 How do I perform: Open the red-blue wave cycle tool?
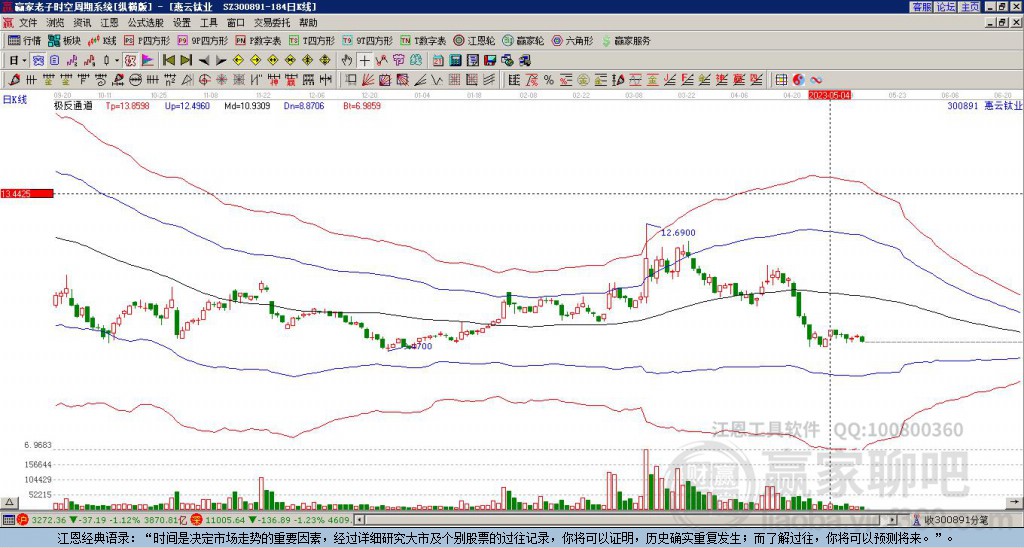pos(816,80)
